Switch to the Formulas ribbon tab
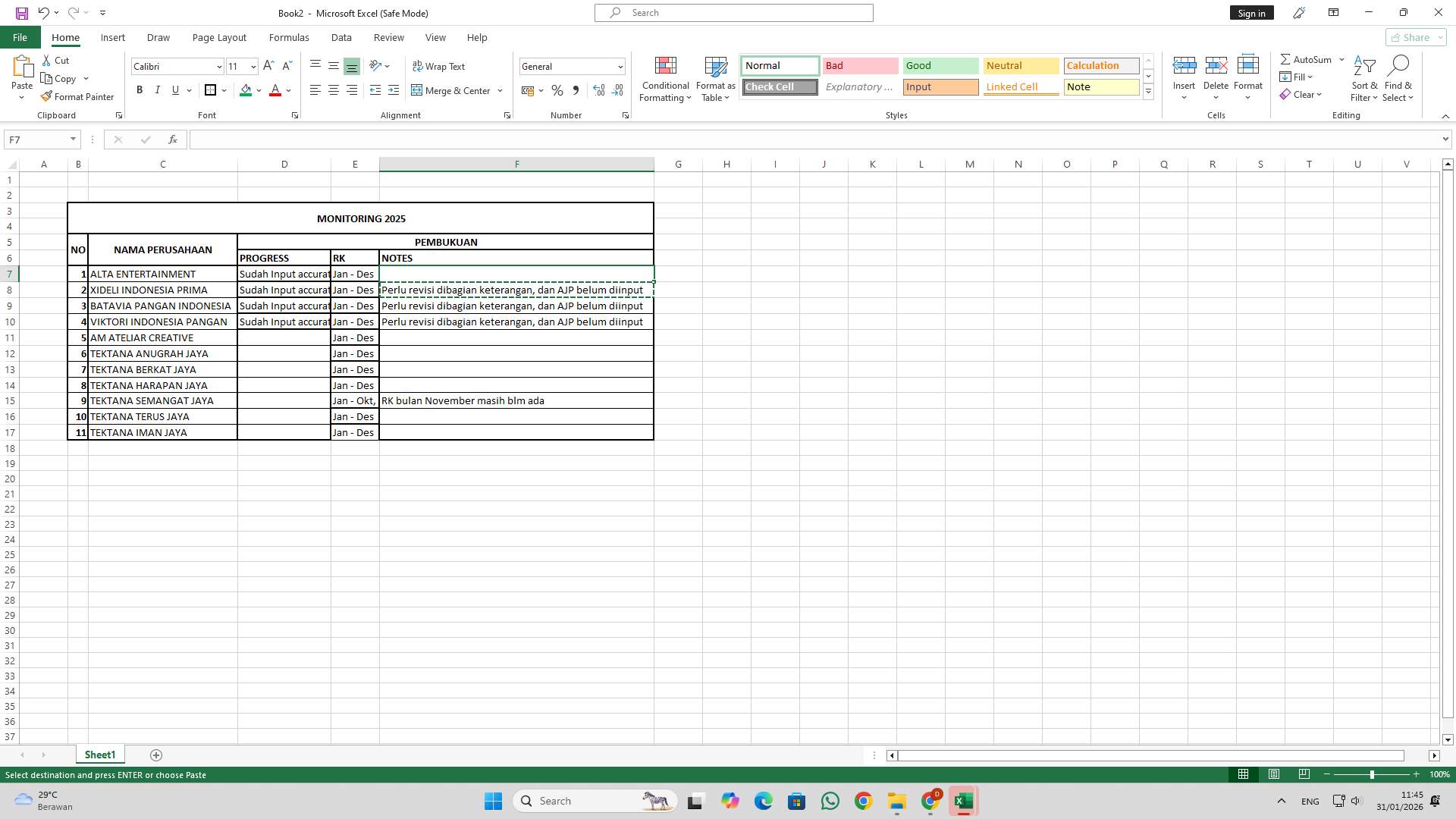 289,37
